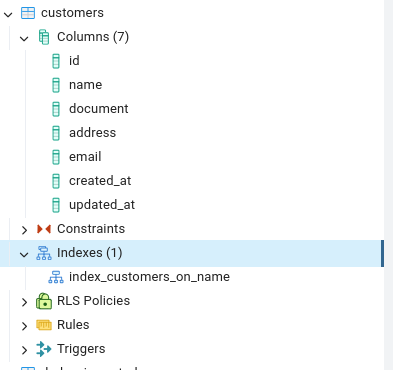Select the email column

[85, 157]
